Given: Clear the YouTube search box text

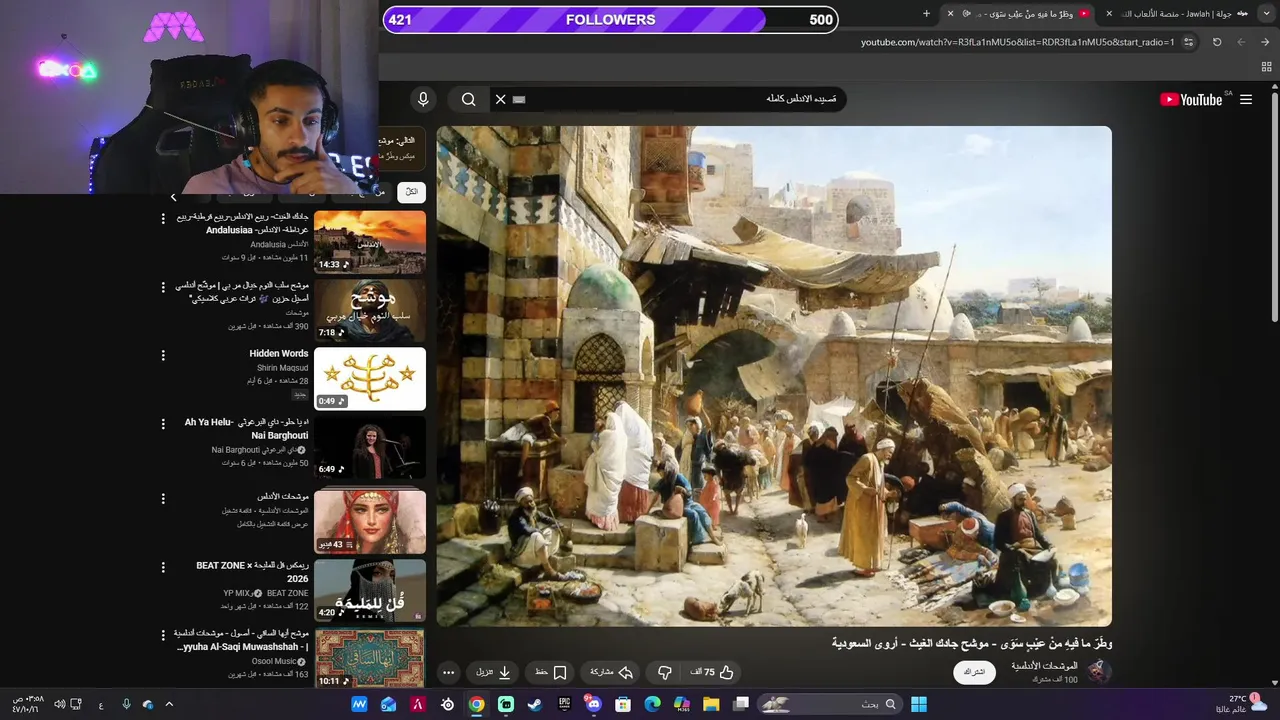Looking at the screenshot, I should [x=501, y=99].
